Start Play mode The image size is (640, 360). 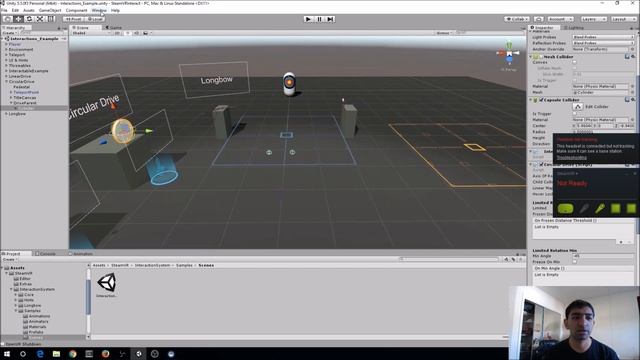click(309, 19)
